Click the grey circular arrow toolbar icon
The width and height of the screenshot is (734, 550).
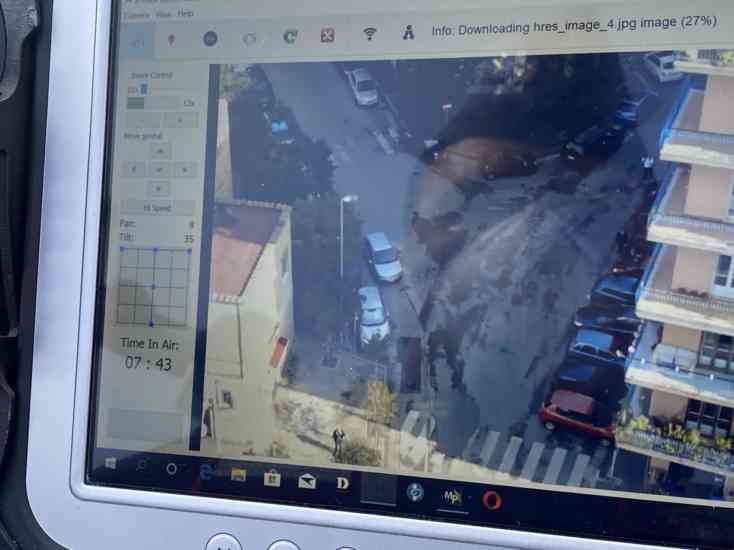click(x=250, y=38)
